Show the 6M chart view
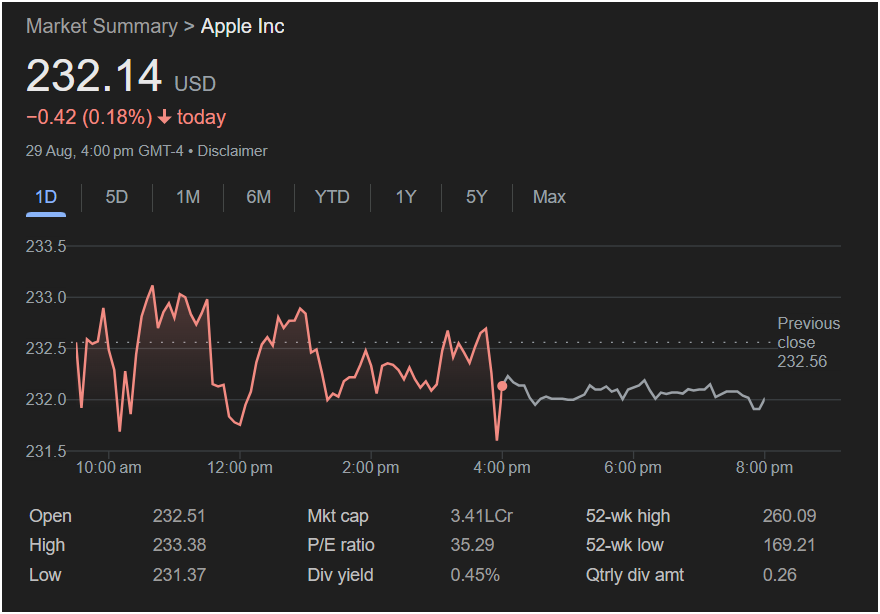 [x=258, y=197]
